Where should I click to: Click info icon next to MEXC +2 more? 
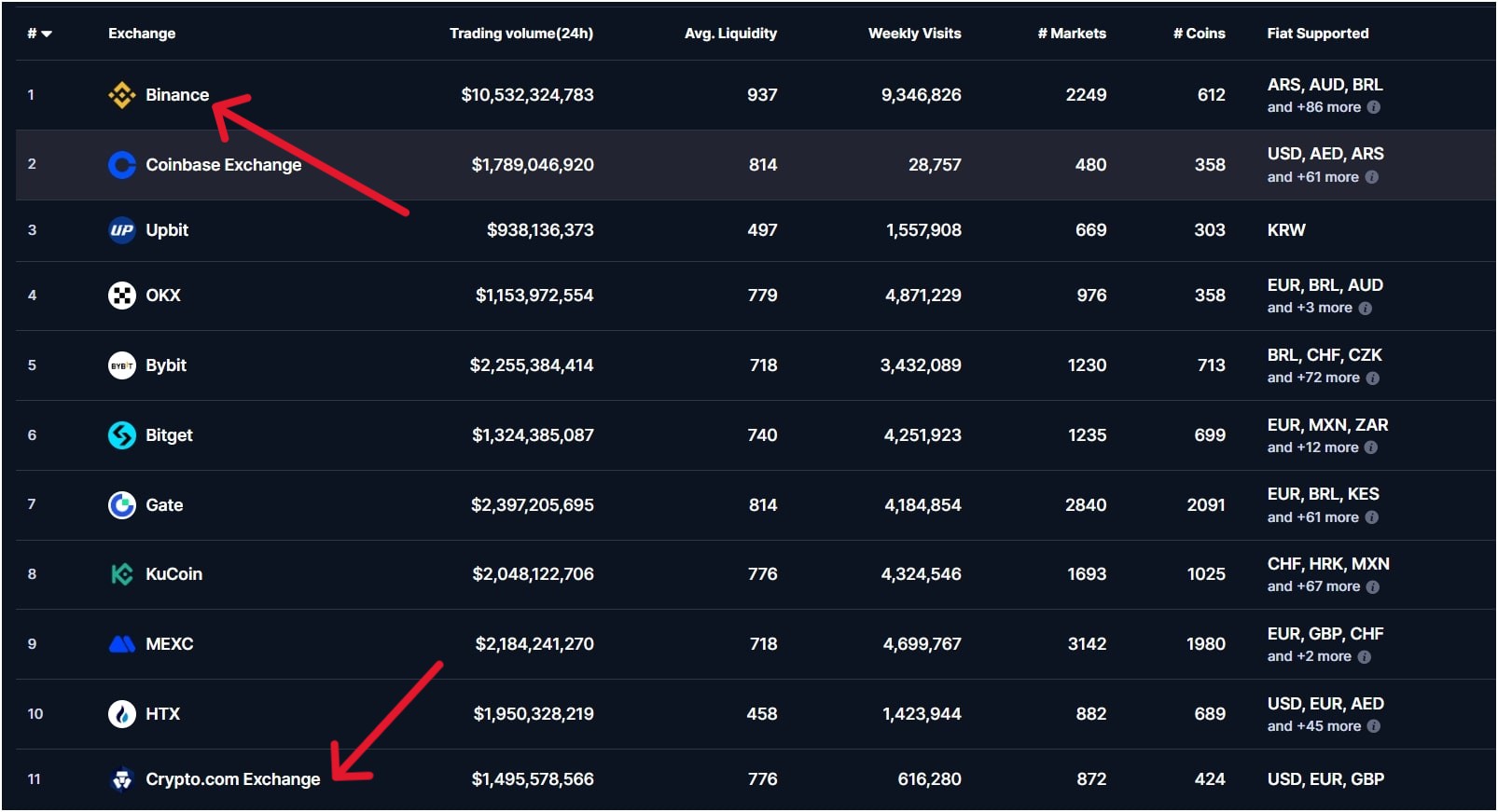[x=1365, y=657]
